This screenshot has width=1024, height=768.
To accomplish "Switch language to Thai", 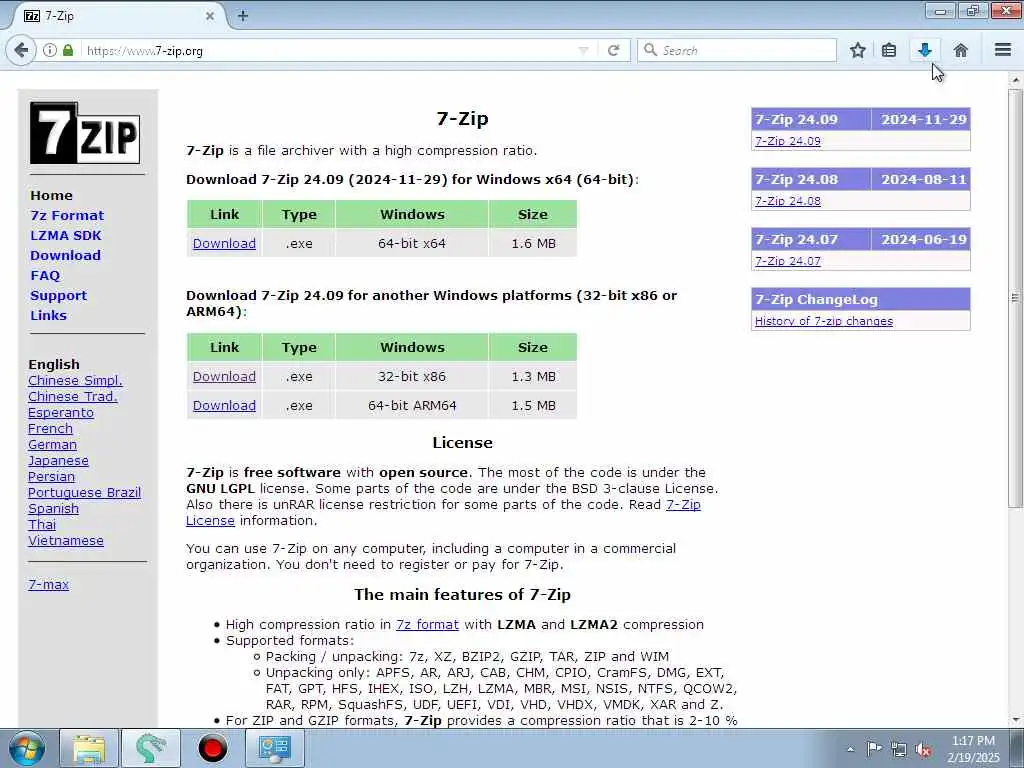I will [42, 524].
